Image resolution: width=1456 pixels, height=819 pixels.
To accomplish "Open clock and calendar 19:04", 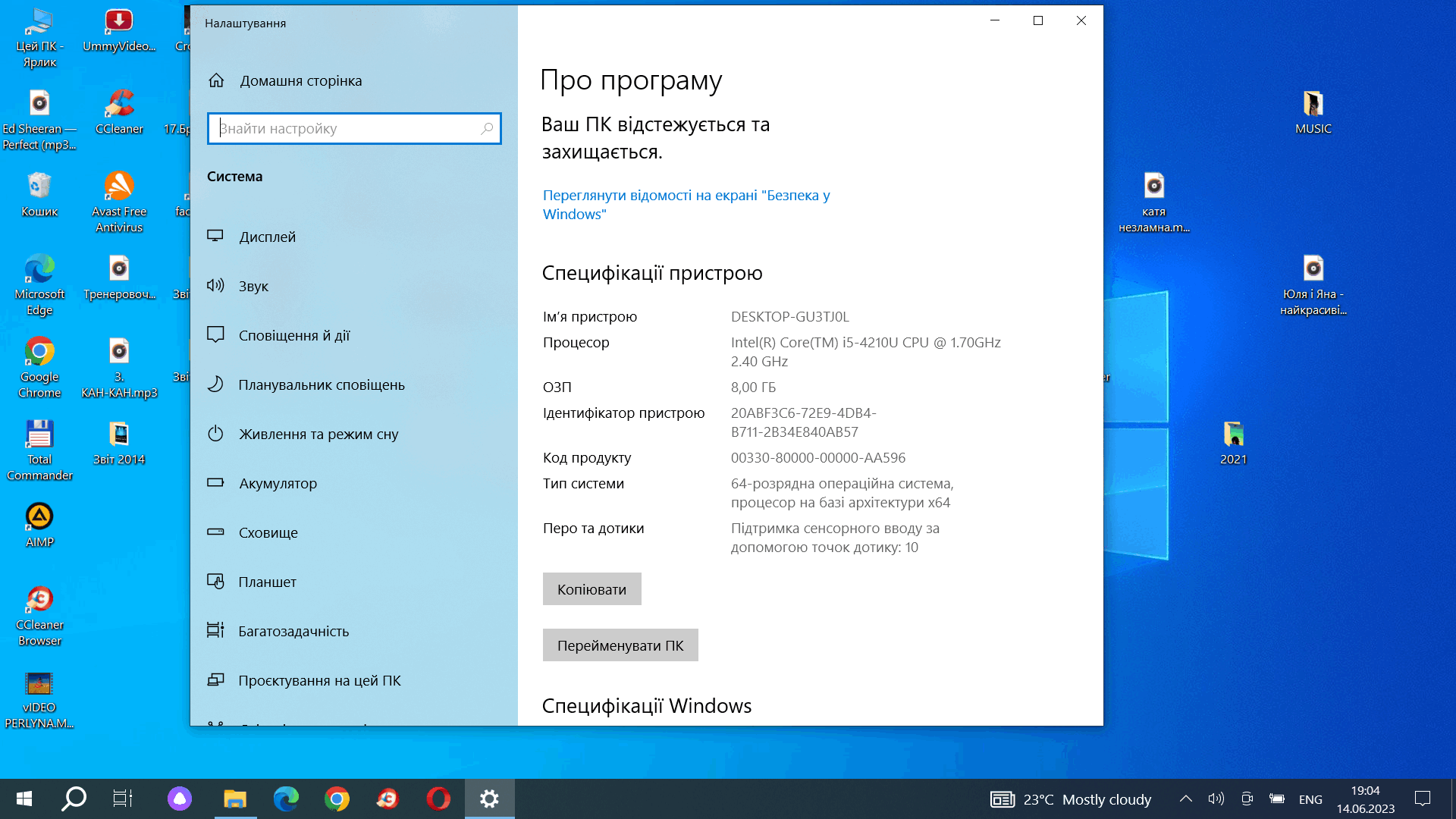I will pos(1365,799).
